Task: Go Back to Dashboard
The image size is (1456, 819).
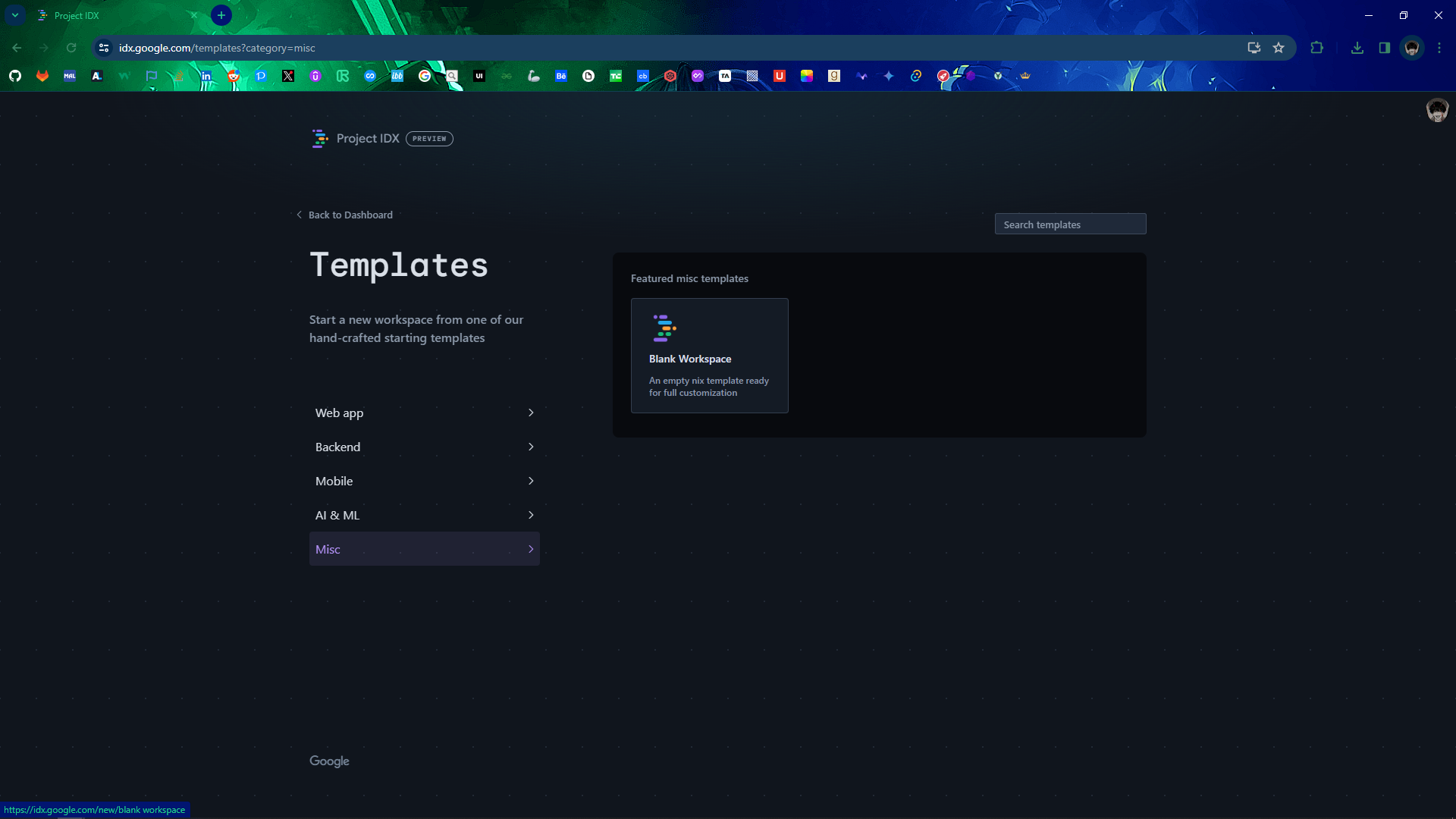Action: (345, 215)
